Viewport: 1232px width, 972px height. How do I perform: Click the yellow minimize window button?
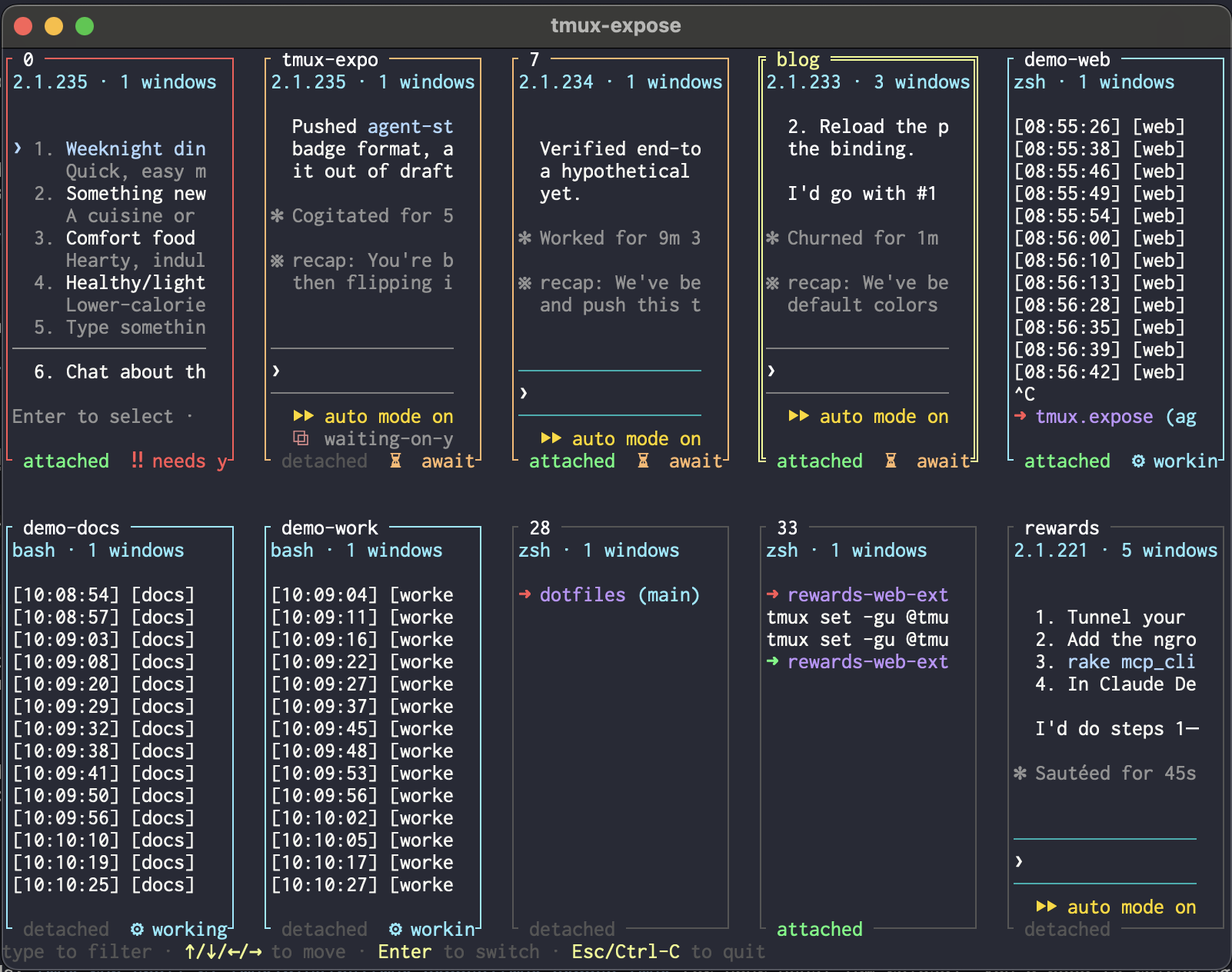coord(54,26)
